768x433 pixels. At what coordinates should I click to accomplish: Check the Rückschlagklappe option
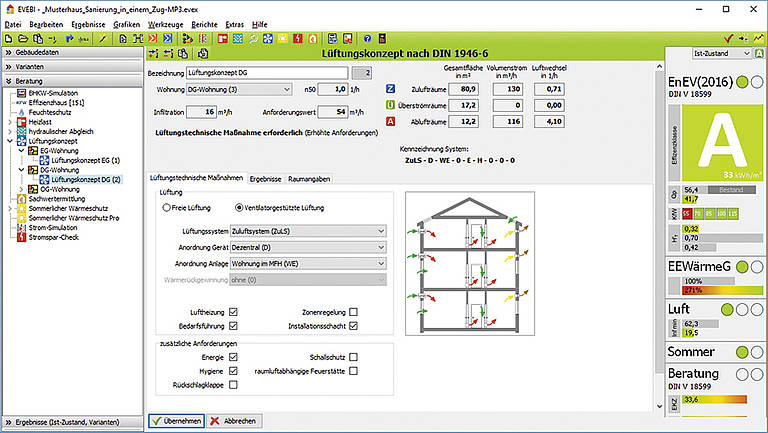click(x=233, y=383)
